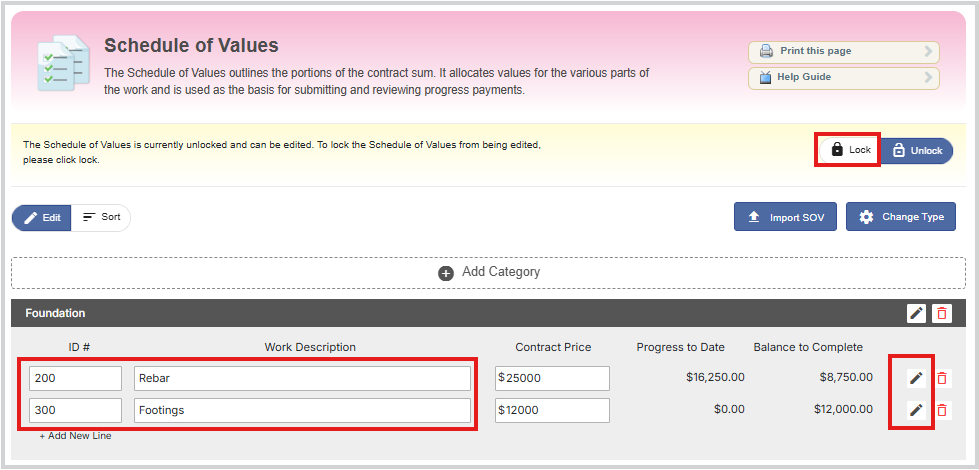Click the Import SOV button
Image resolution: width=979 pixels, height=470 pixels.
point(785,217)
